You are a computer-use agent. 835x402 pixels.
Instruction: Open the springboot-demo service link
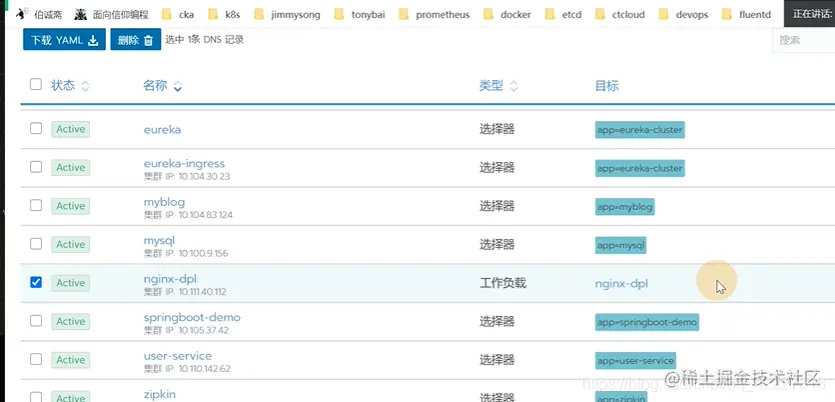click(x=192, y=317)
